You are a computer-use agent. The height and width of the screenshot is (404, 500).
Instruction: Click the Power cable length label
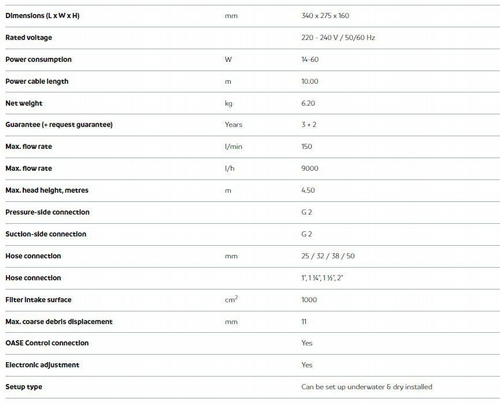[37, 81]
